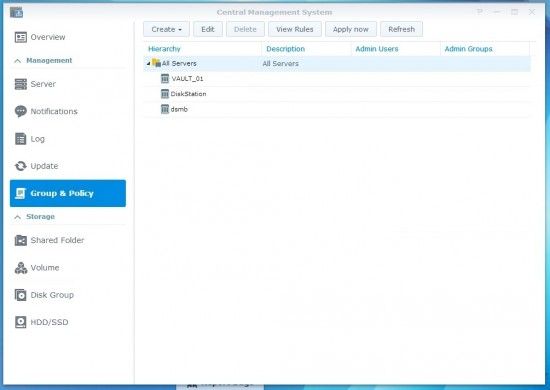Switch to the Log section
The image size is (550, 390).
(x=68, y=139)
